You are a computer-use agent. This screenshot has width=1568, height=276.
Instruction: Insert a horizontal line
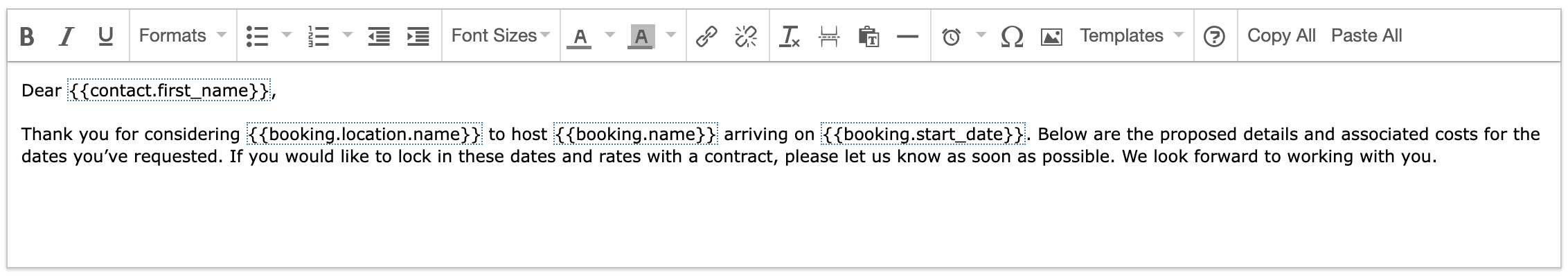coord(908,36)
